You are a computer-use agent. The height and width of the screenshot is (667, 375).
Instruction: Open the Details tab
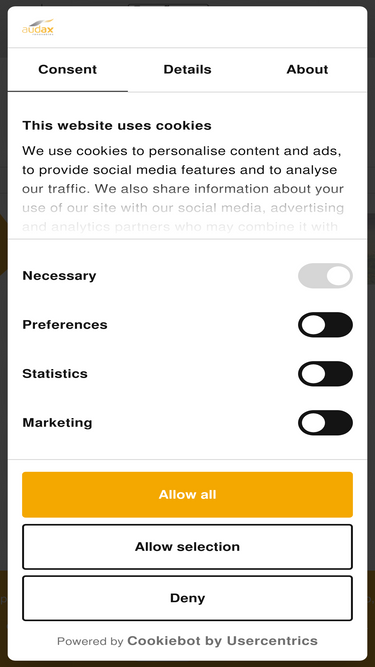[188, 70]
